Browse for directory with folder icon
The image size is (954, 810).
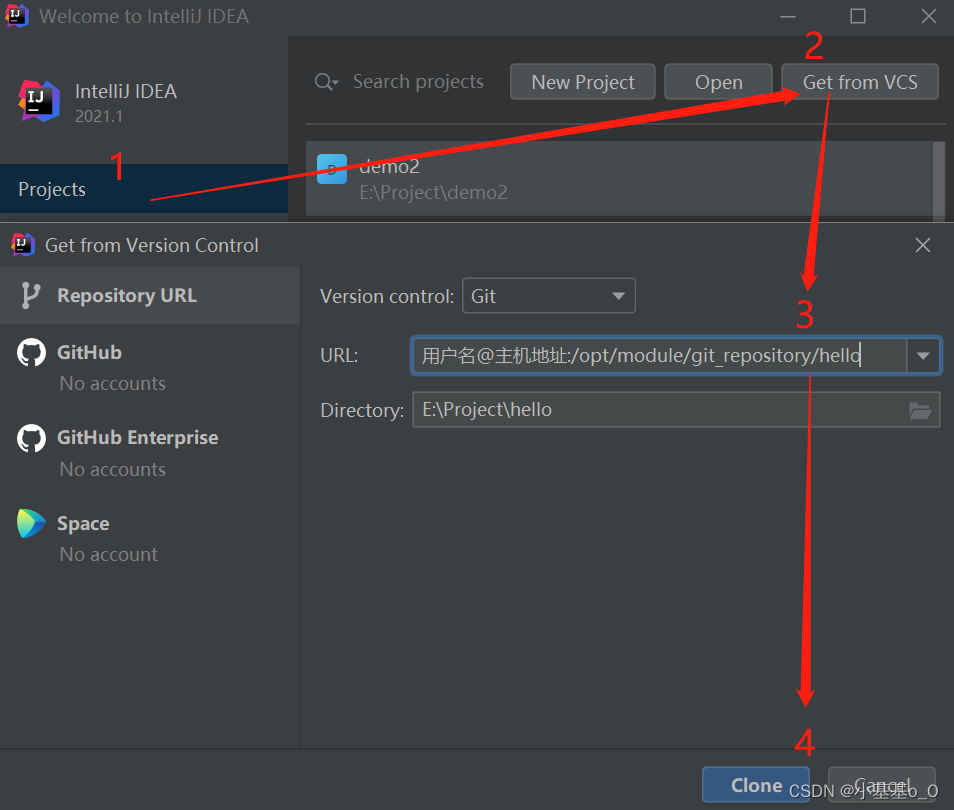[x=920, y=411]
